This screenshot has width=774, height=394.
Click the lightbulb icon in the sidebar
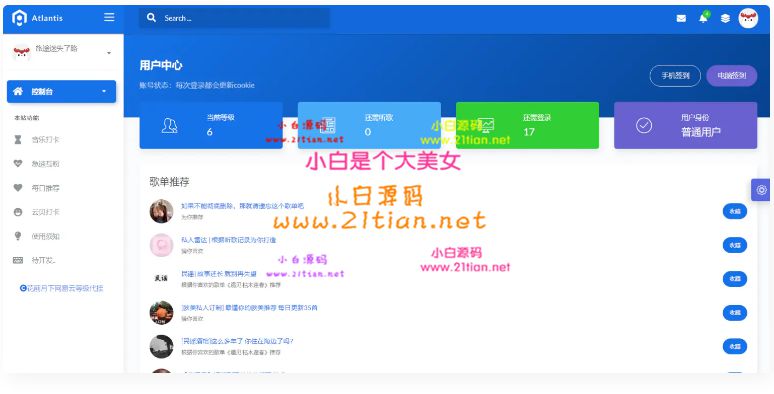[18, 236]
